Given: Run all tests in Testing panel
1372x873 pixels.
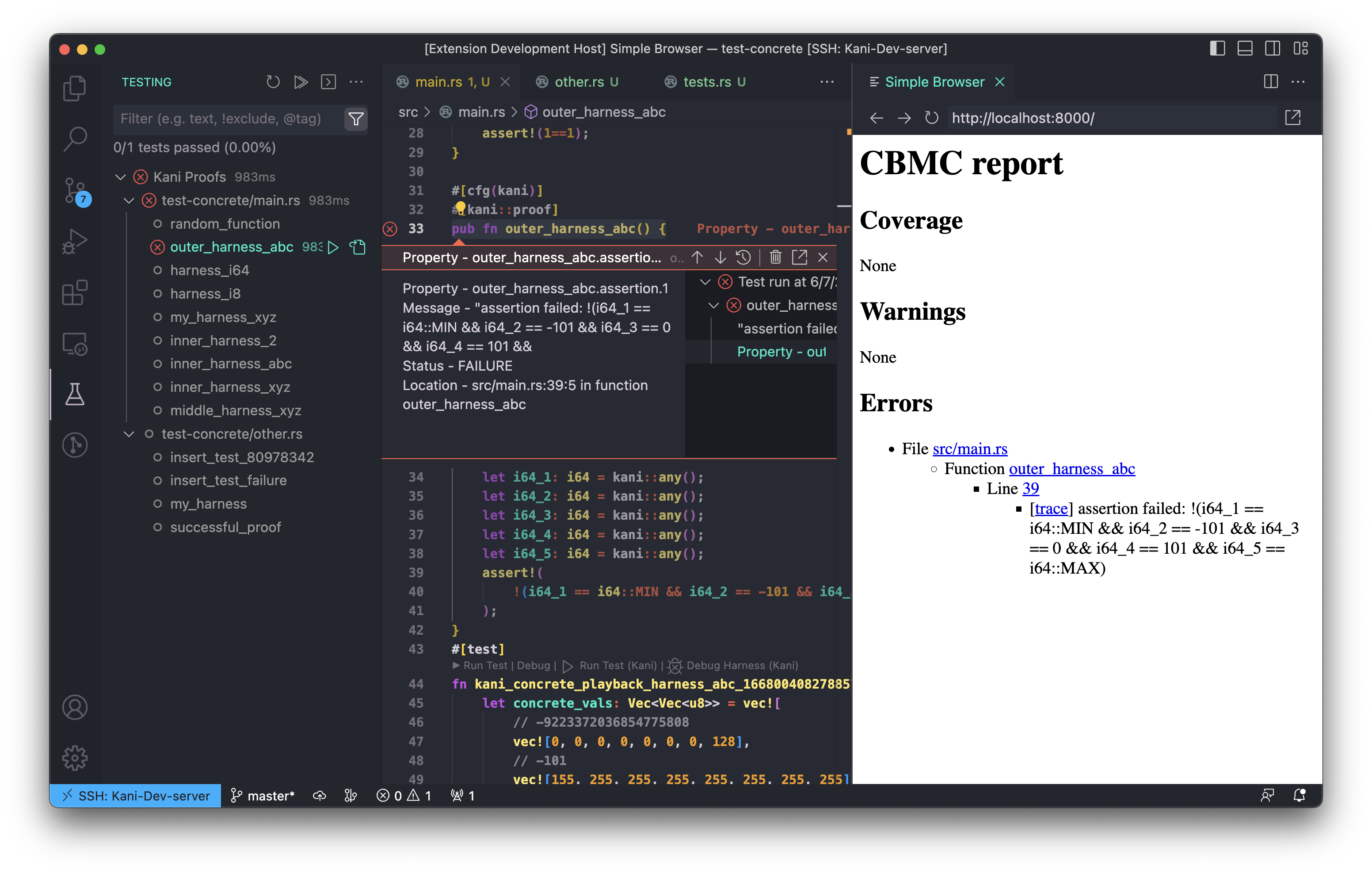Looking at the screenshot, I should tap(301, 82).
